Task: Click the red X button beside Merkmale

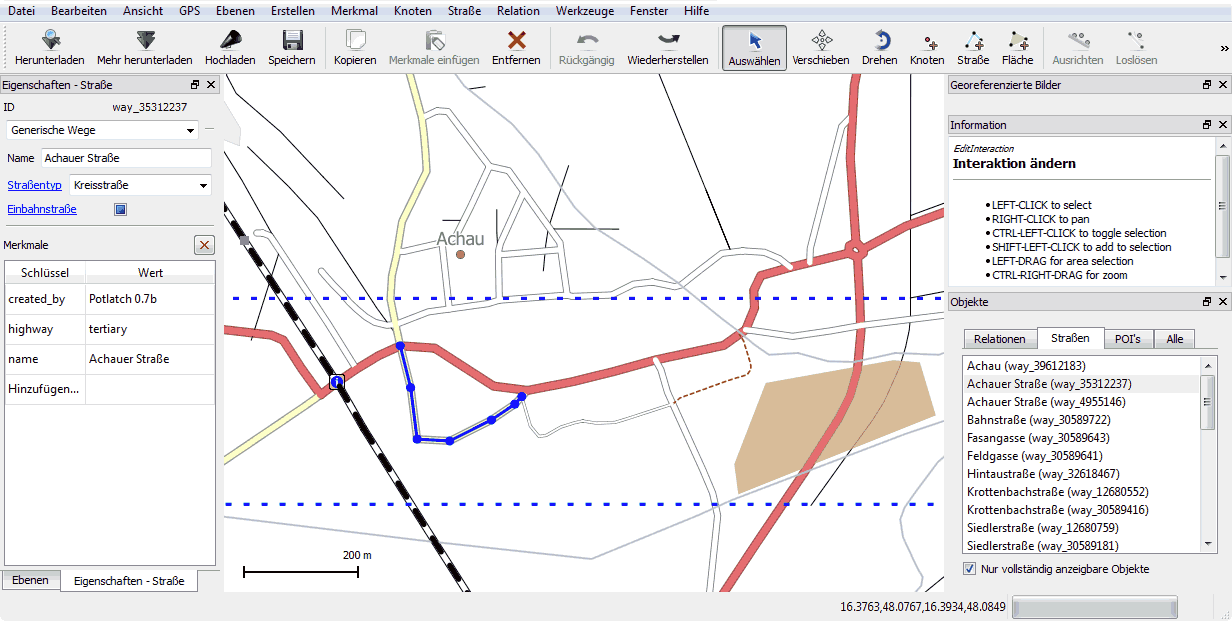Action: [204, 245]
